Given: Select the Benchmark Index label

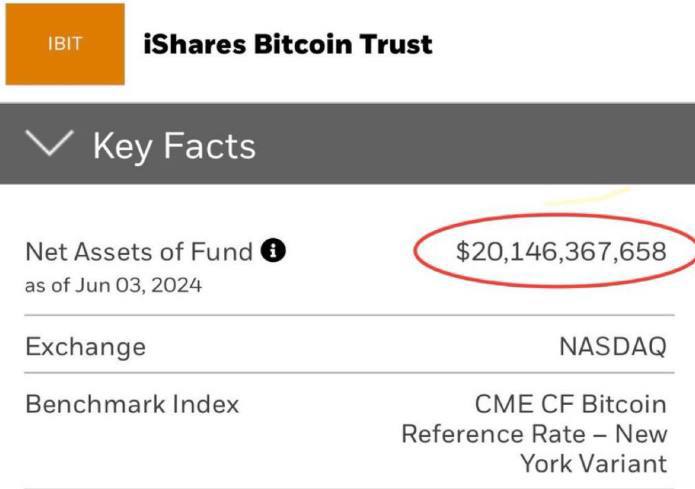Looking at the screenshot, I should tap(132, 404).
